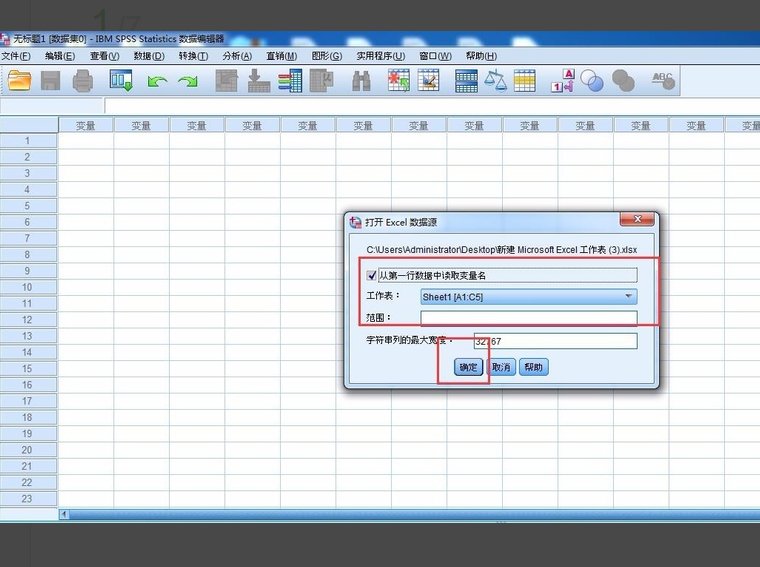Screen dimensions: 760x567
Task: Expand the worksheet Sheet1 [A1:C5] dropdown
Action: [529, 297]
